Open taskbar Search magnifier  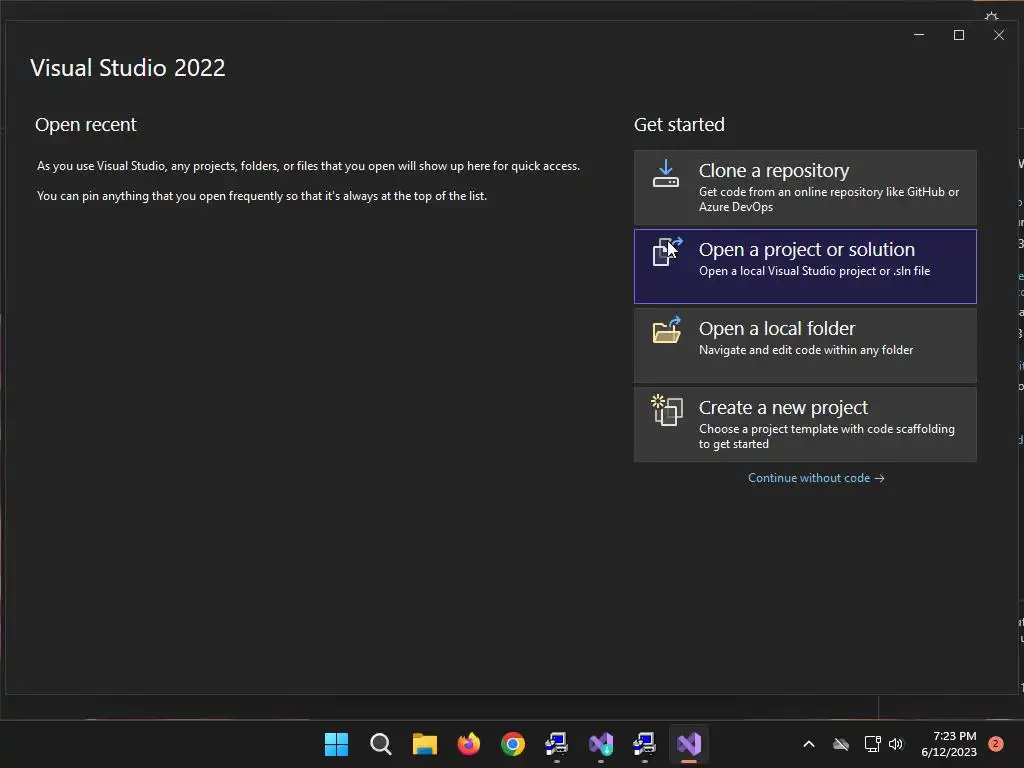[x=380, y=744]
